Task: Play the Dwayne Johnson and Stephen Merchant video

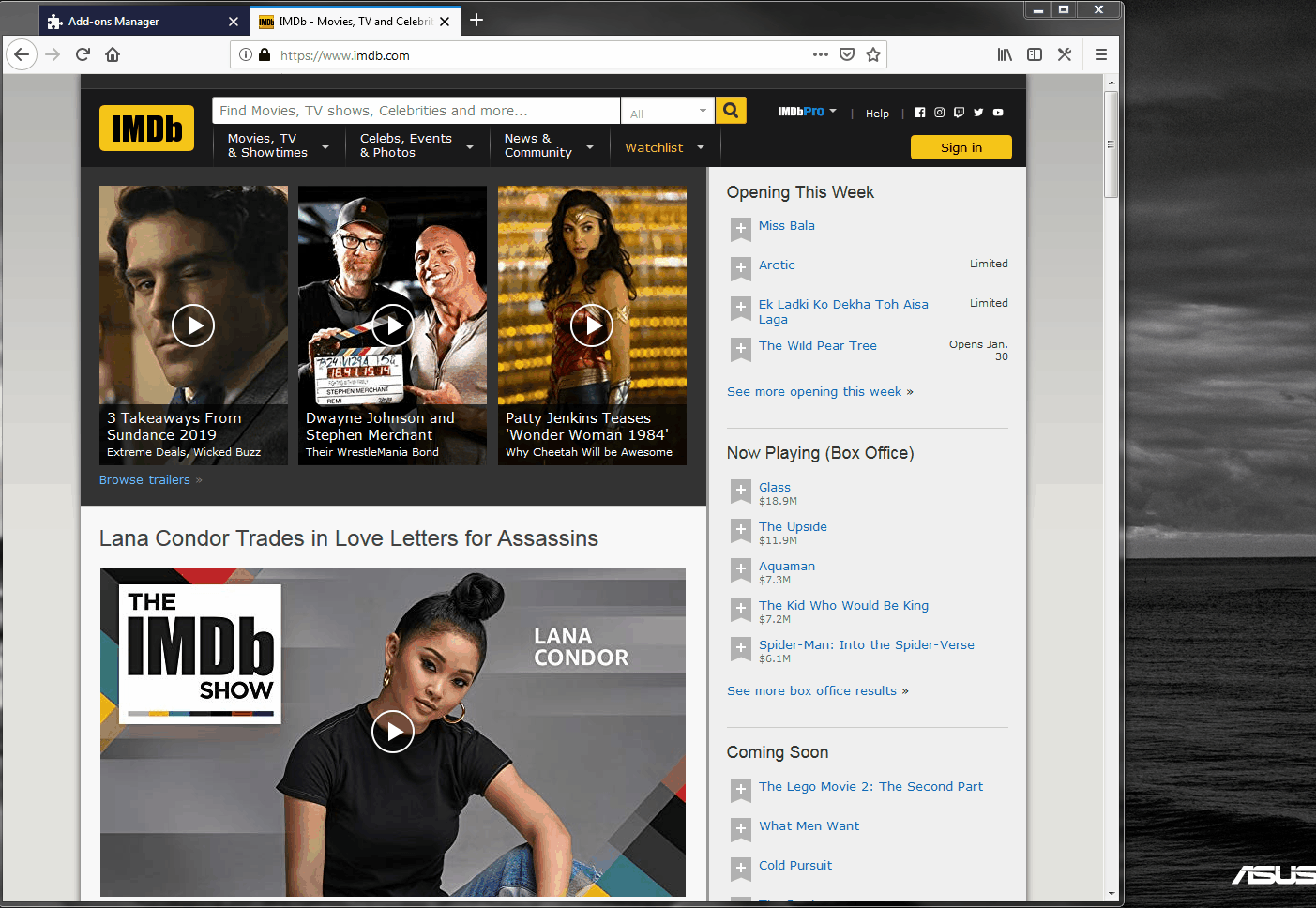Action: [x=393, y=325]
